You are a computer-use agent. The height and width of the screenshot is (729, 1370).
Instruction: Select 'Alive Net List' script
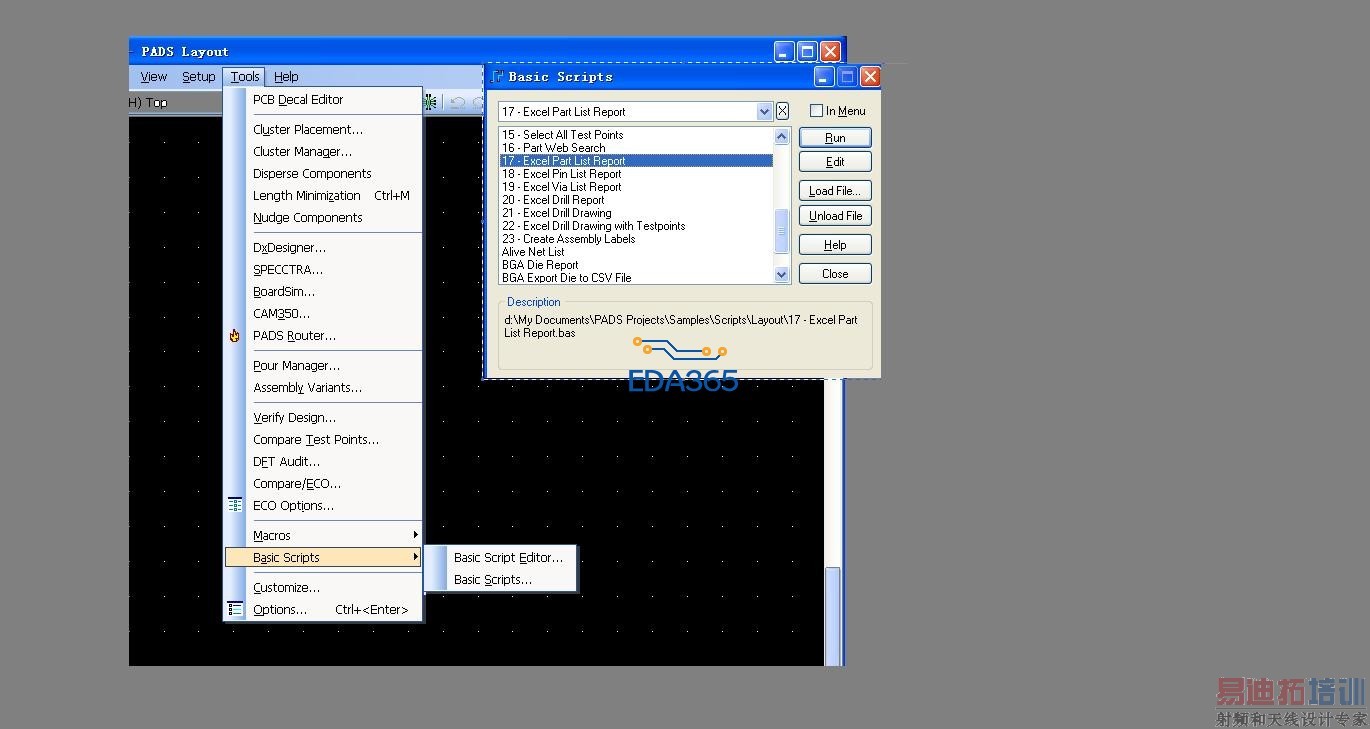pyautogui.click(x=636, y=252)
